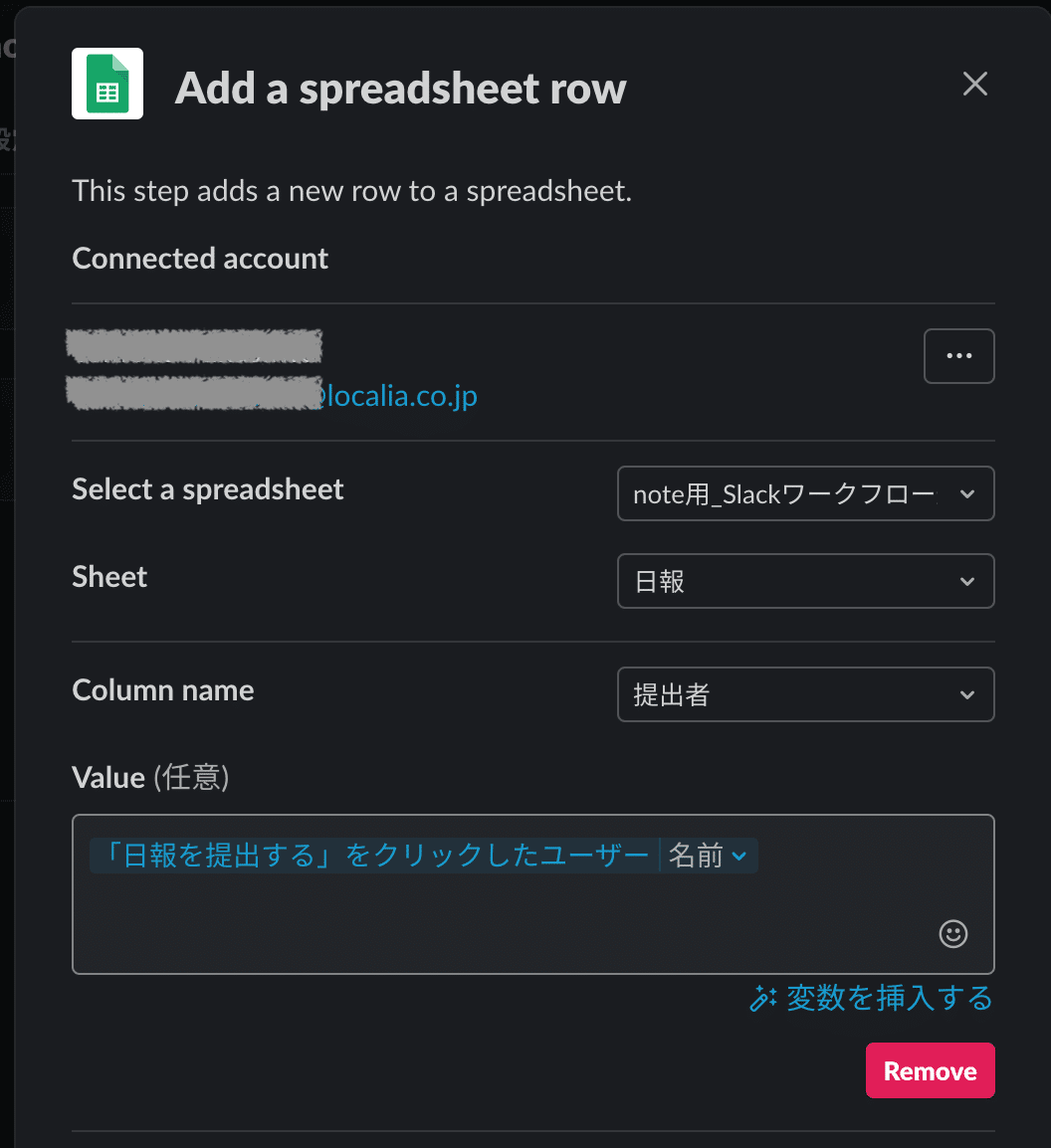This screenshot has height=1148, width=1051.
Task: Click the 変数を挿入する link
Action: tap(886, 998)
